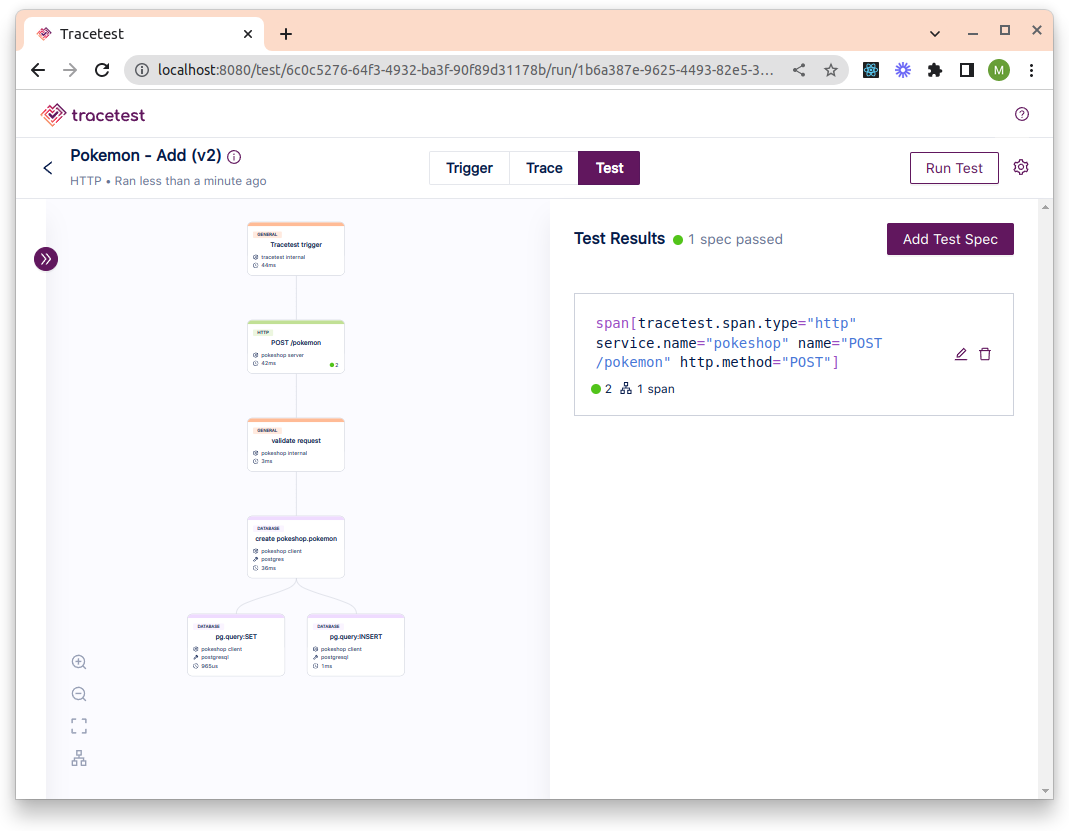This screenshot has width=1069, height=831.
Task: Open a new browser tab
Action: (286, 34)
